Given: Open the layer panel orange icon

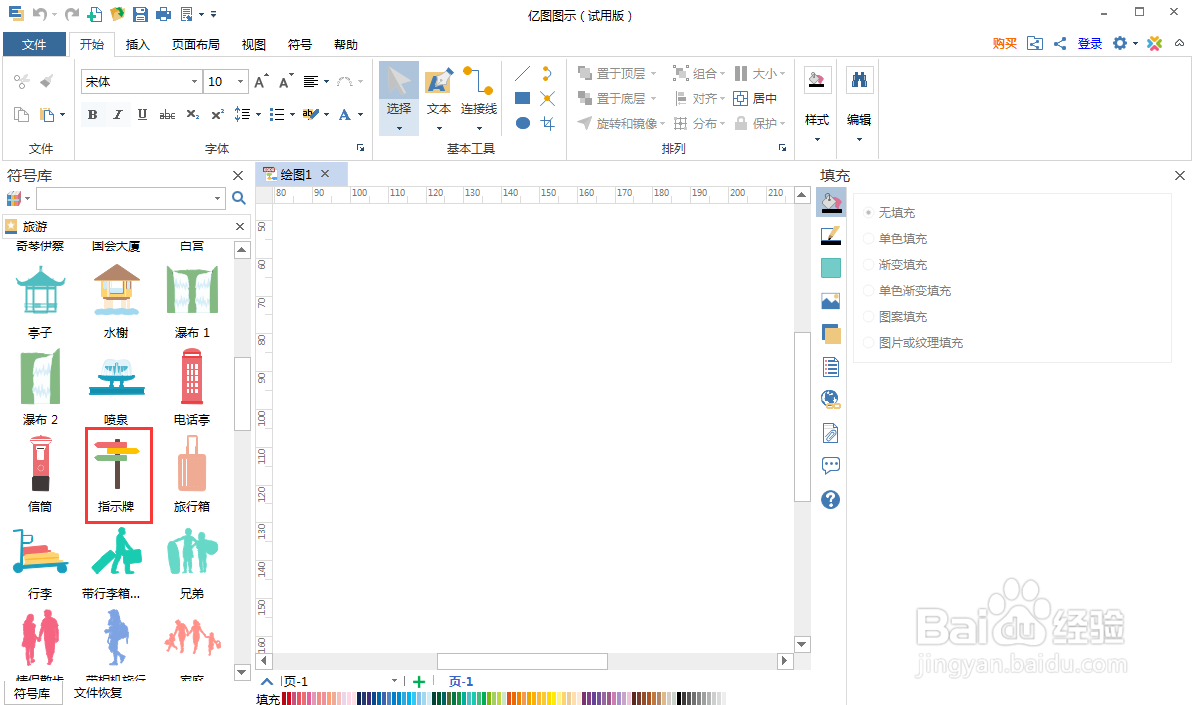Looking at the screenshot, I should pos(831,333).
